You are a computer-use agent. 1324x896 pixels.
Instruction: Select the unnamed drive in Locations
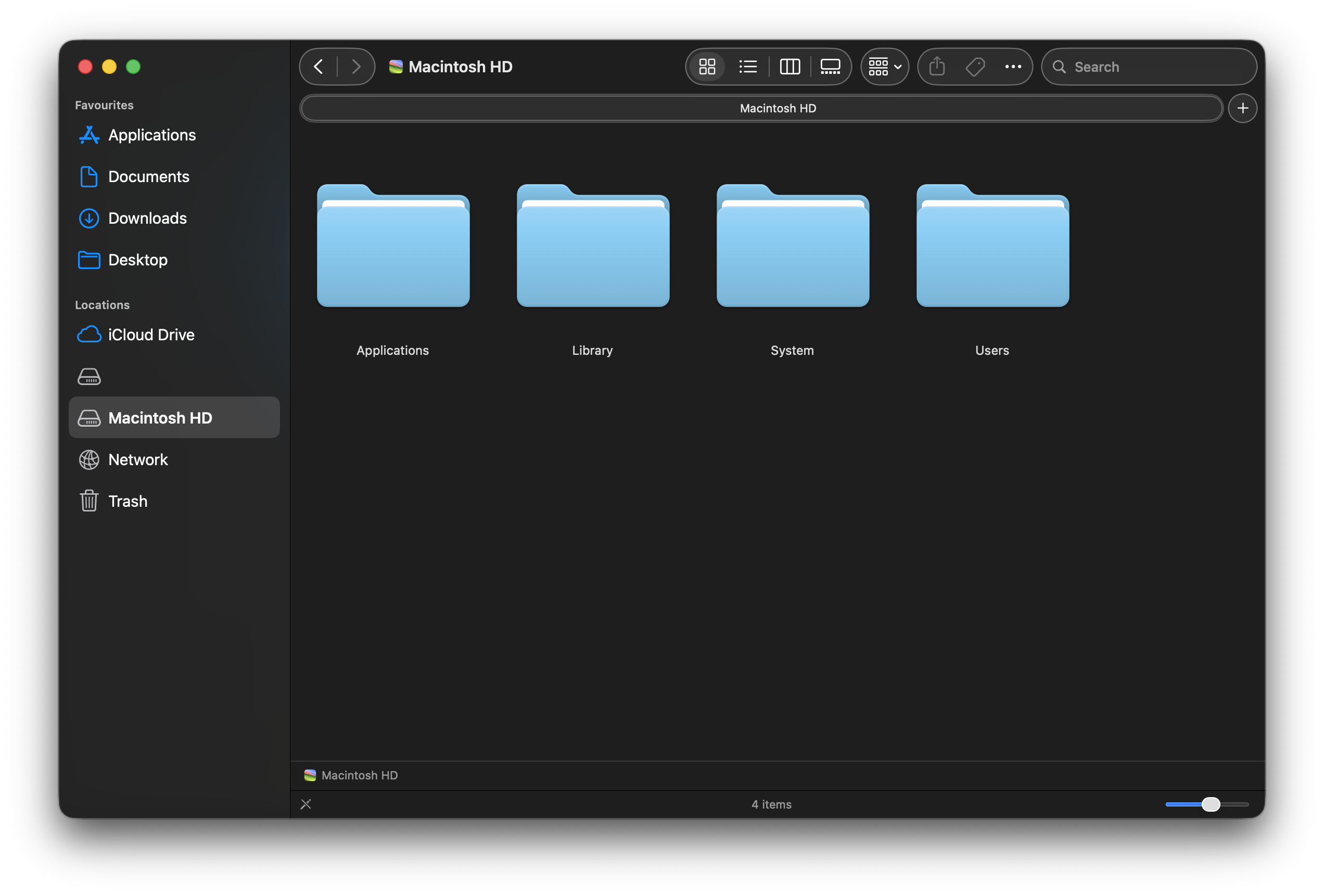pyautogui.click(x=174, y=377)
